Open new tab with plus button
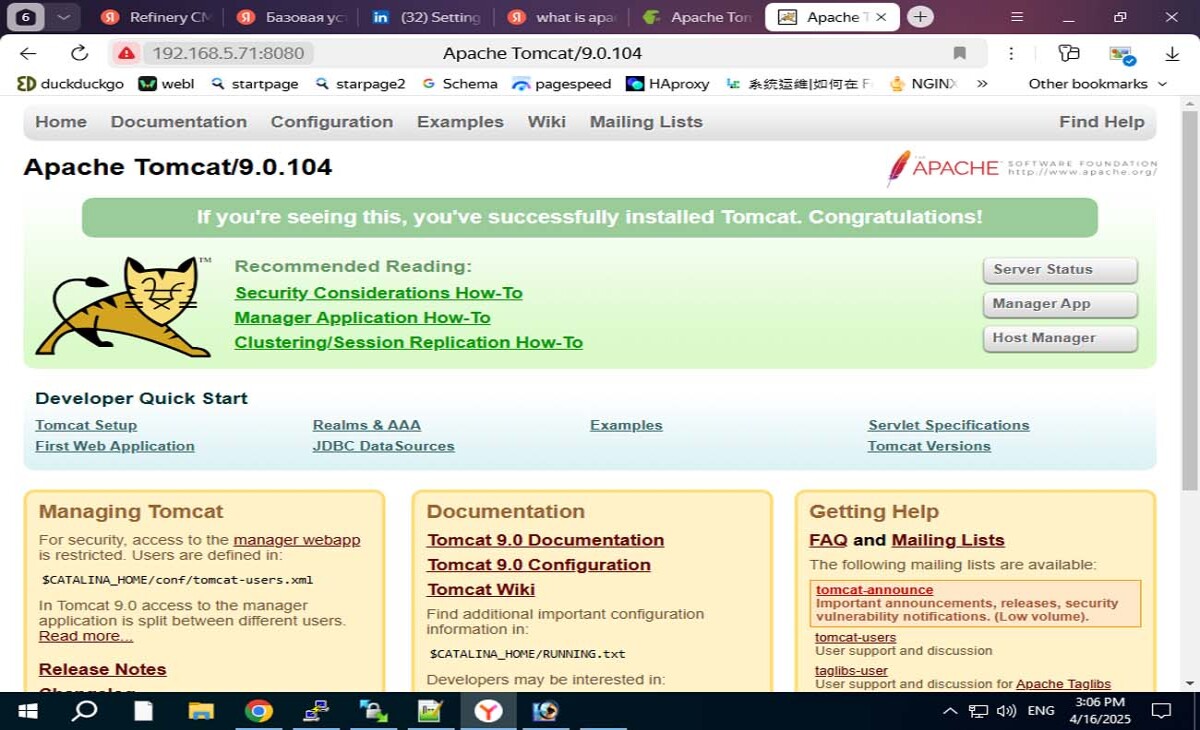The width and height of the screenshot is (1200, 730). click(920, 17)
